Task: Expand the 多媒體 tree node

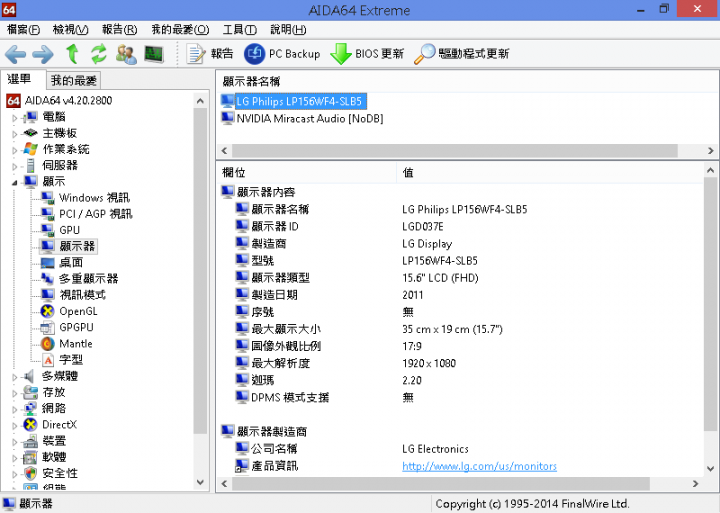Action: pyautogui.click(x=15, y=377)
